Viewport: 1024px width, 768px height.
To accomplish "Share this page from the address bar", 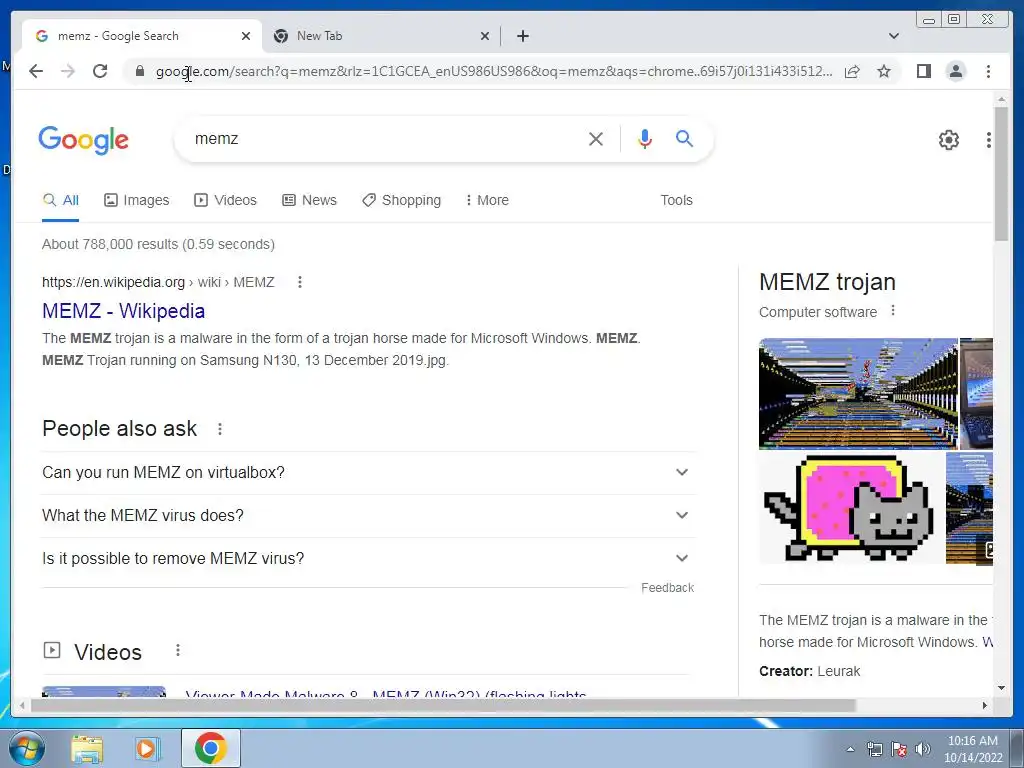I will 852,71.
